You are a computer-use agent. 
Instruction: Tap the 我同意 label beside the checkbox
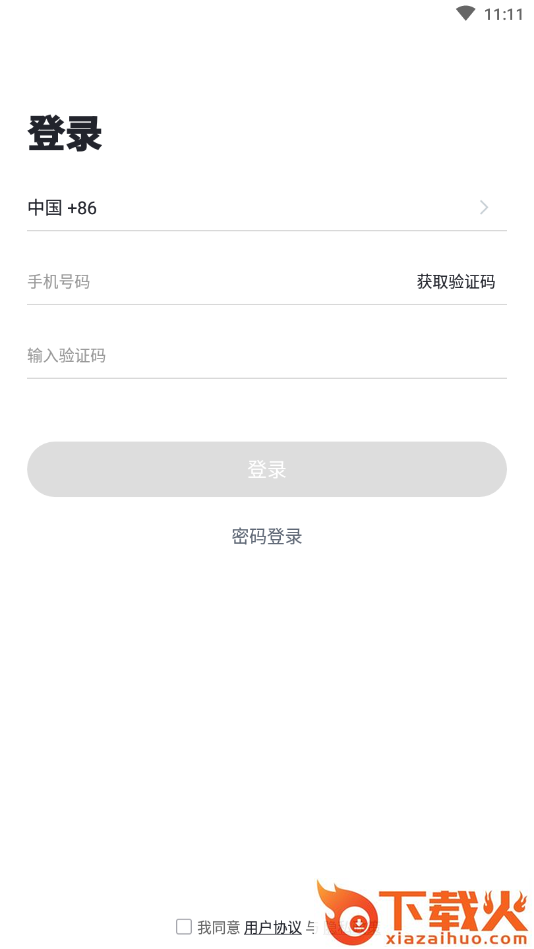[219, 927]
